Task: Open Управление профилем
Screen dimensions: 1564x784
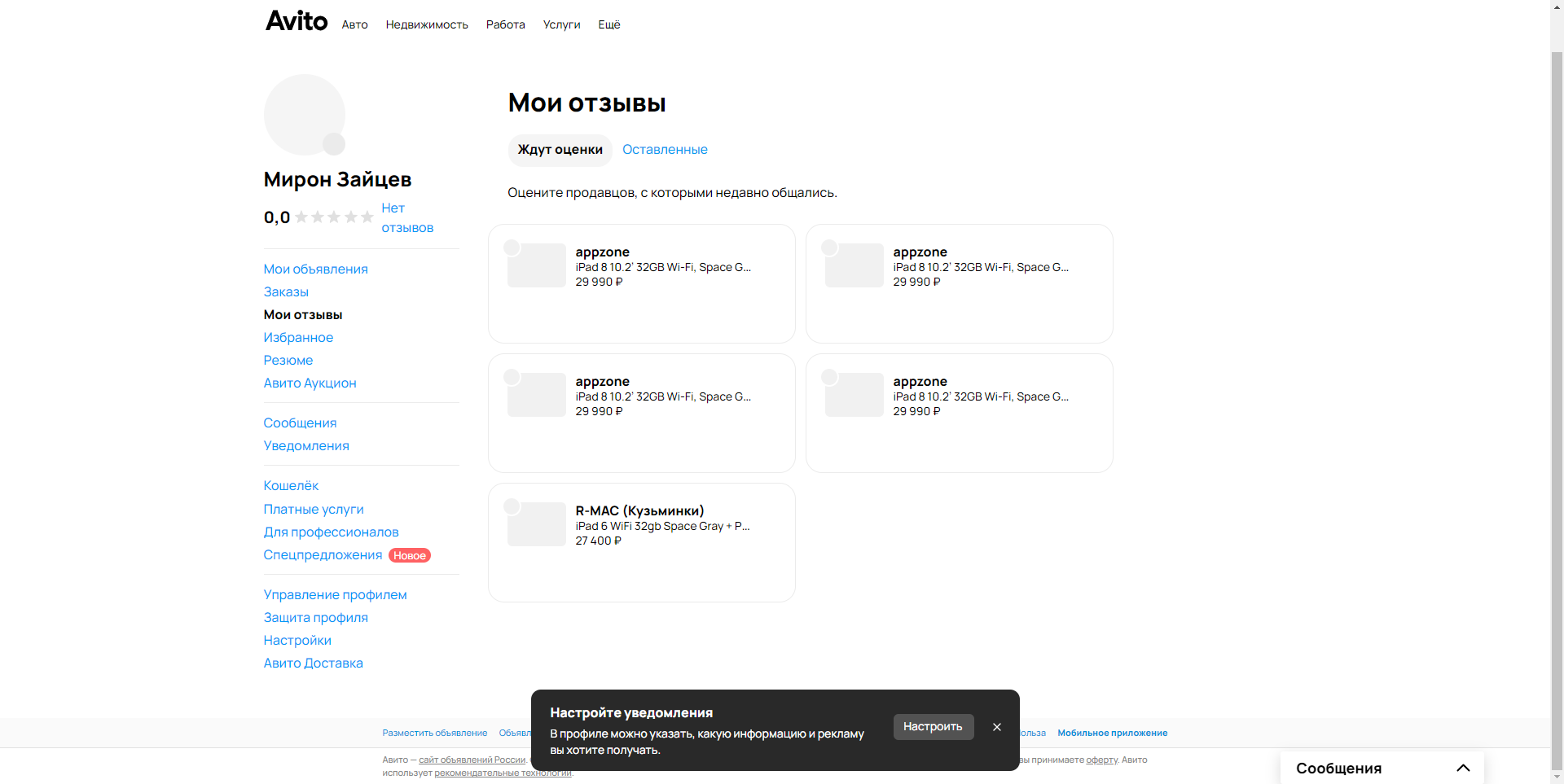Action: click(335, 595)
